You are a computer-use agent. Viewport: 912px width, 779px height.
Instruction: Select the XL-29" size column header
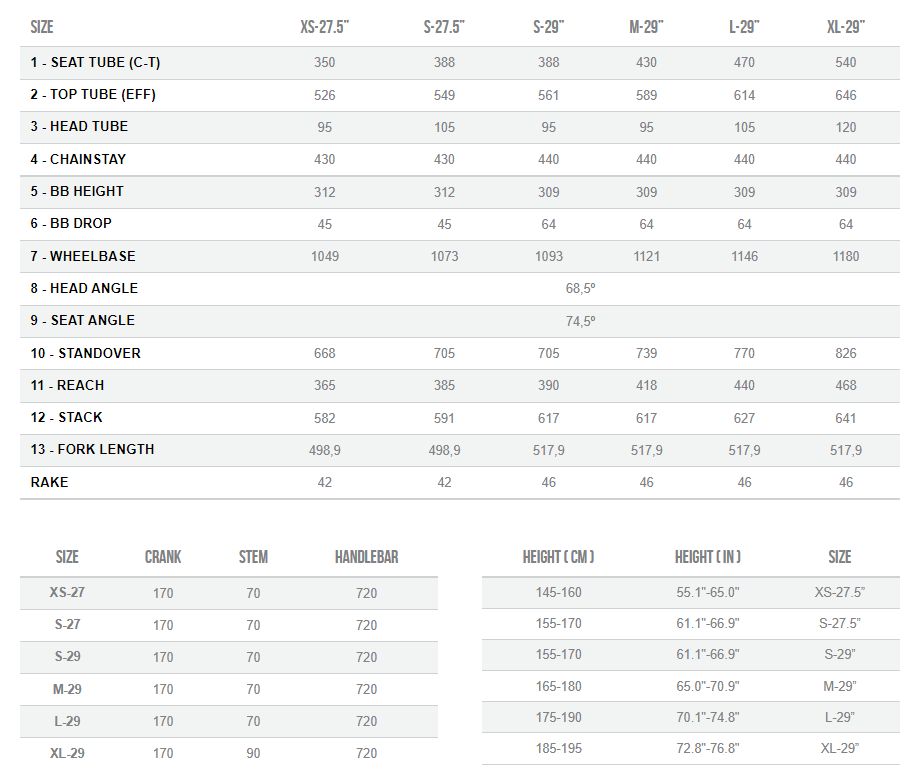(846, 27)
